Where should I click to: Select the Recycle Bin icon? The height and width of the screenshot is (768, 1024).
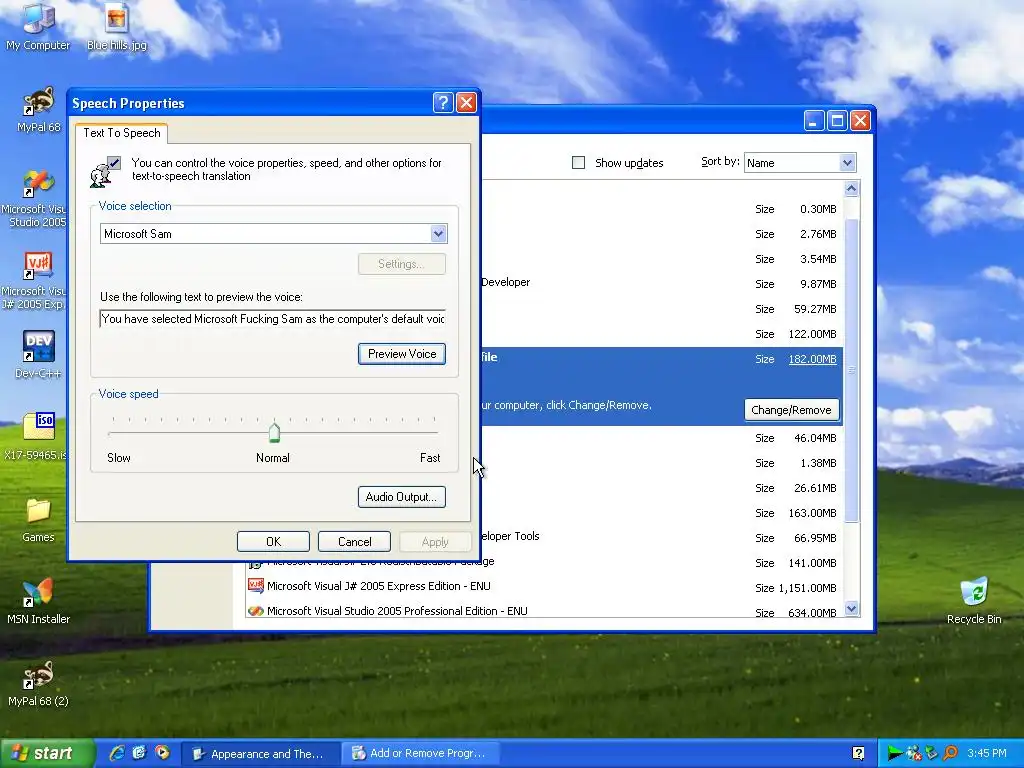coord(974,601)
